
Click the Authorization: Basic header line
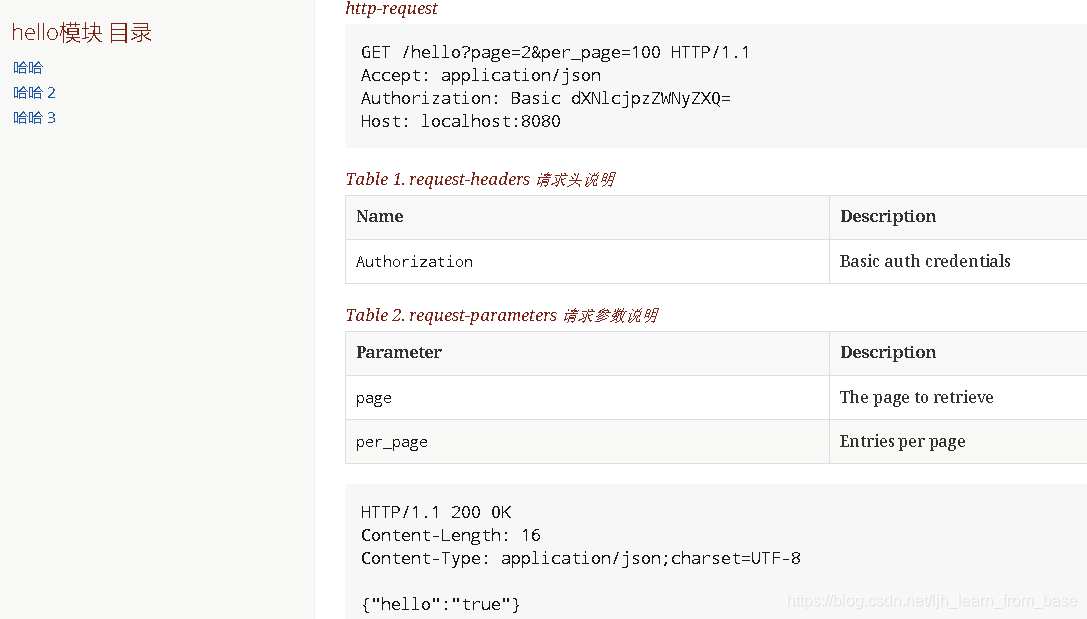tap(546, 98)
